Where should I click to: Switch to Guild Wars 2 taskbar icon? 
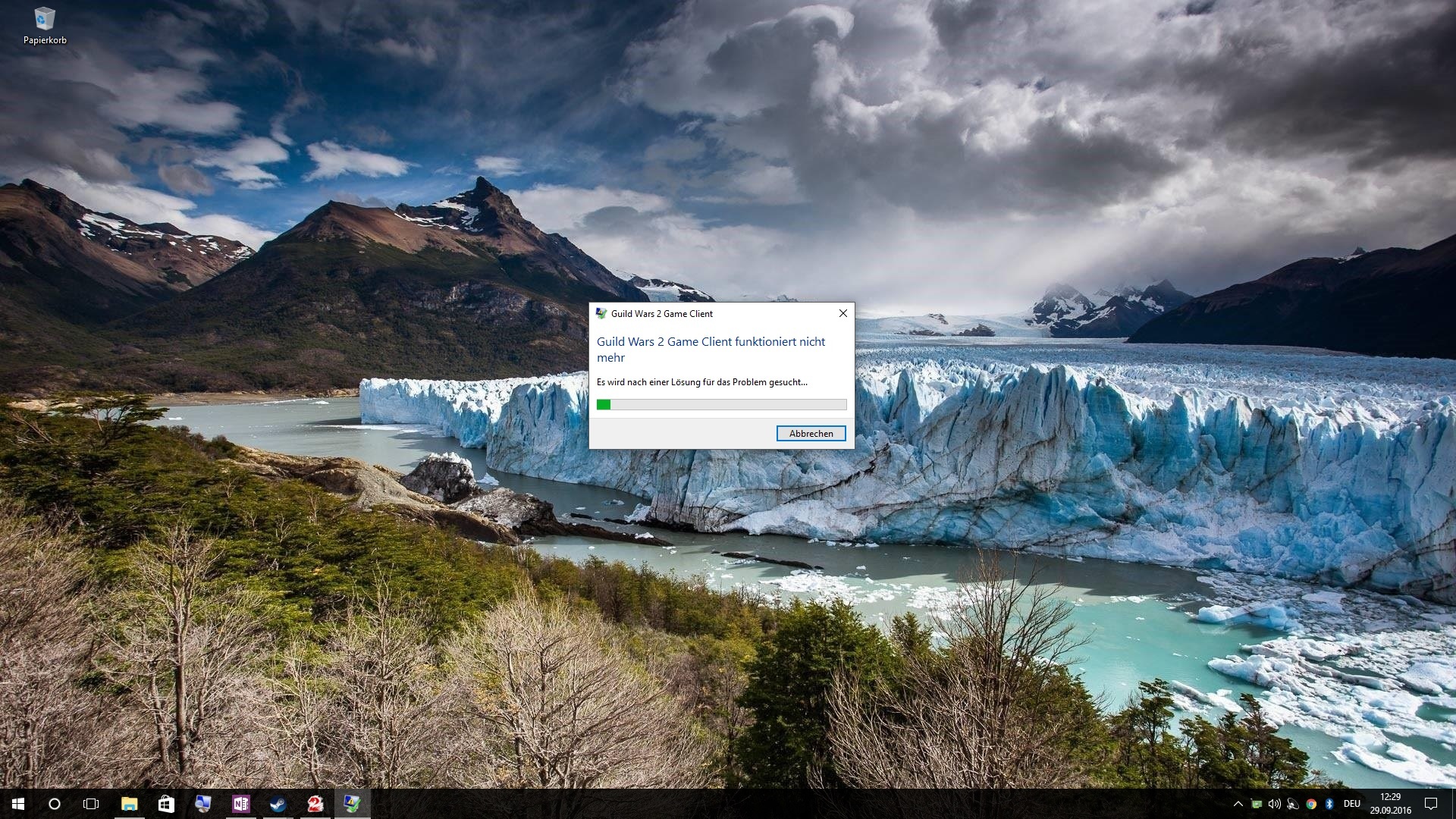coord(315,804)
